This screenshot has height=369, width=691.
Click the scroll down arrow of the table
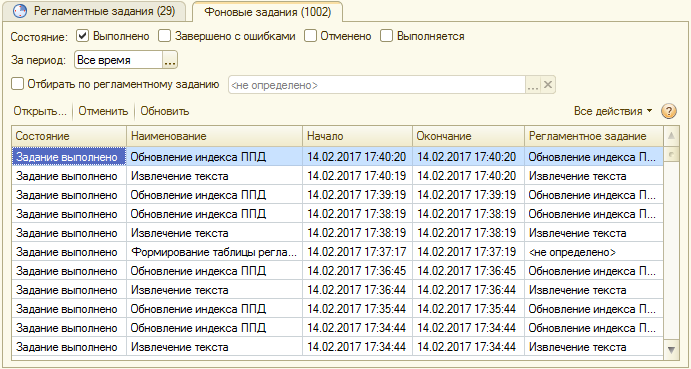[671, 350]
